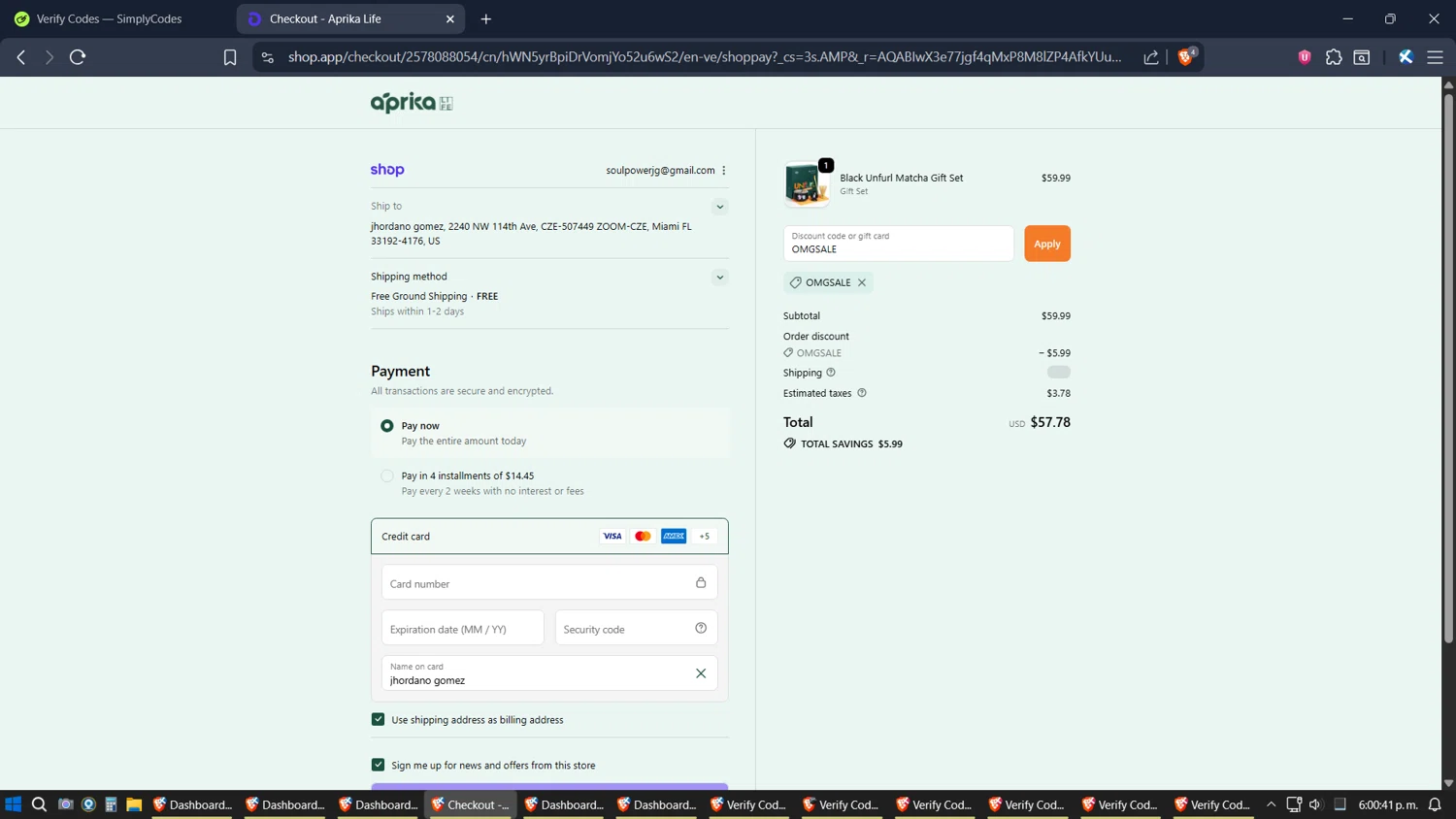This screenshot has height=819, width=1456.
Task: Click the Security code help icon
Action: click(701, 628)
